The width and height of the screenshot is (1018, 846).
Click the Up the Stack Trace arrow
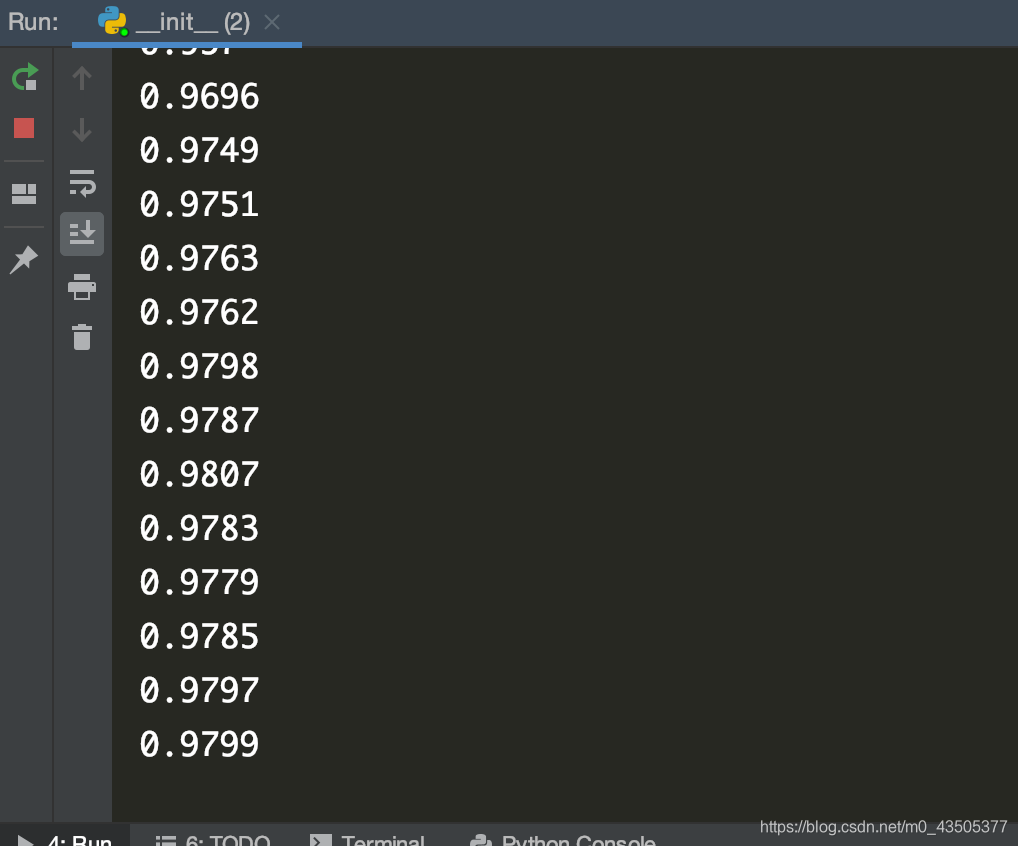click(82, 78)
